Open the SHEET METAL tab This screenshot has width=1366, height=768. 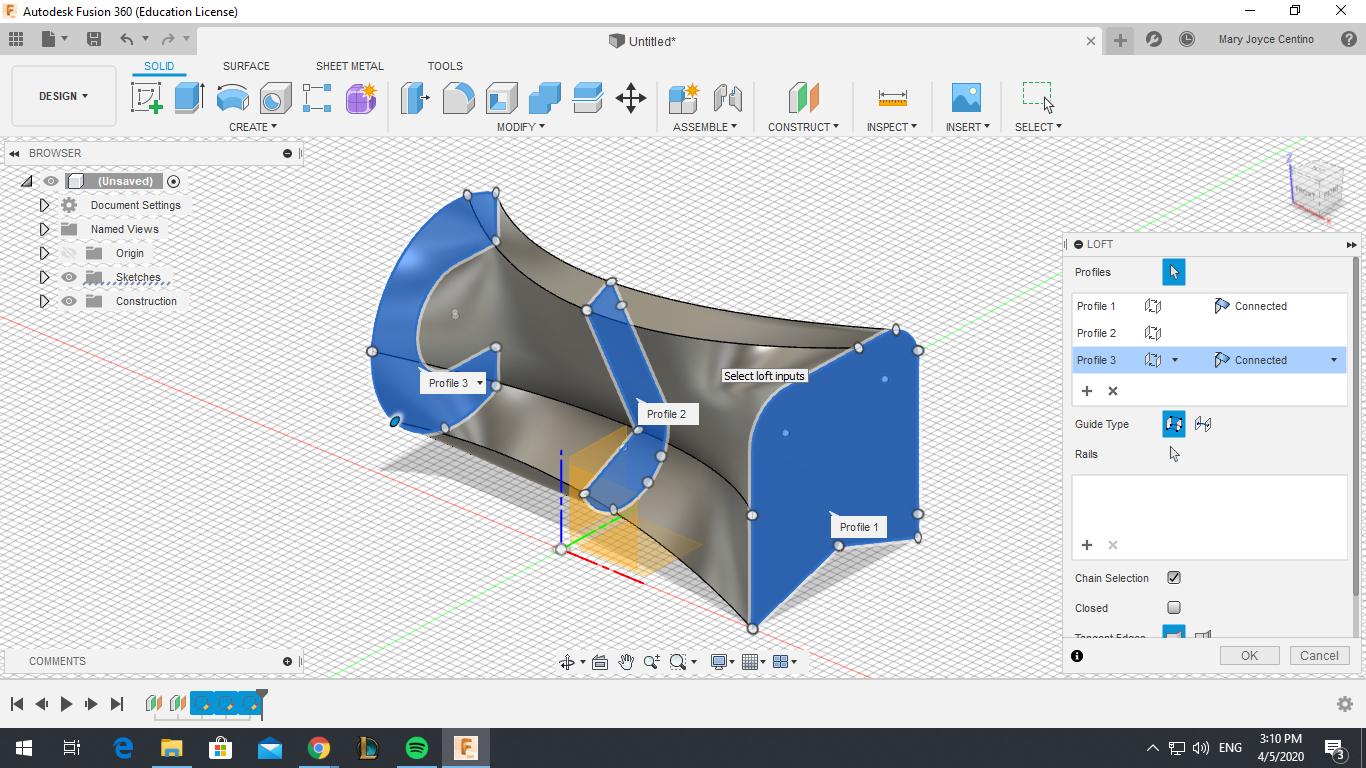point(349,66)
